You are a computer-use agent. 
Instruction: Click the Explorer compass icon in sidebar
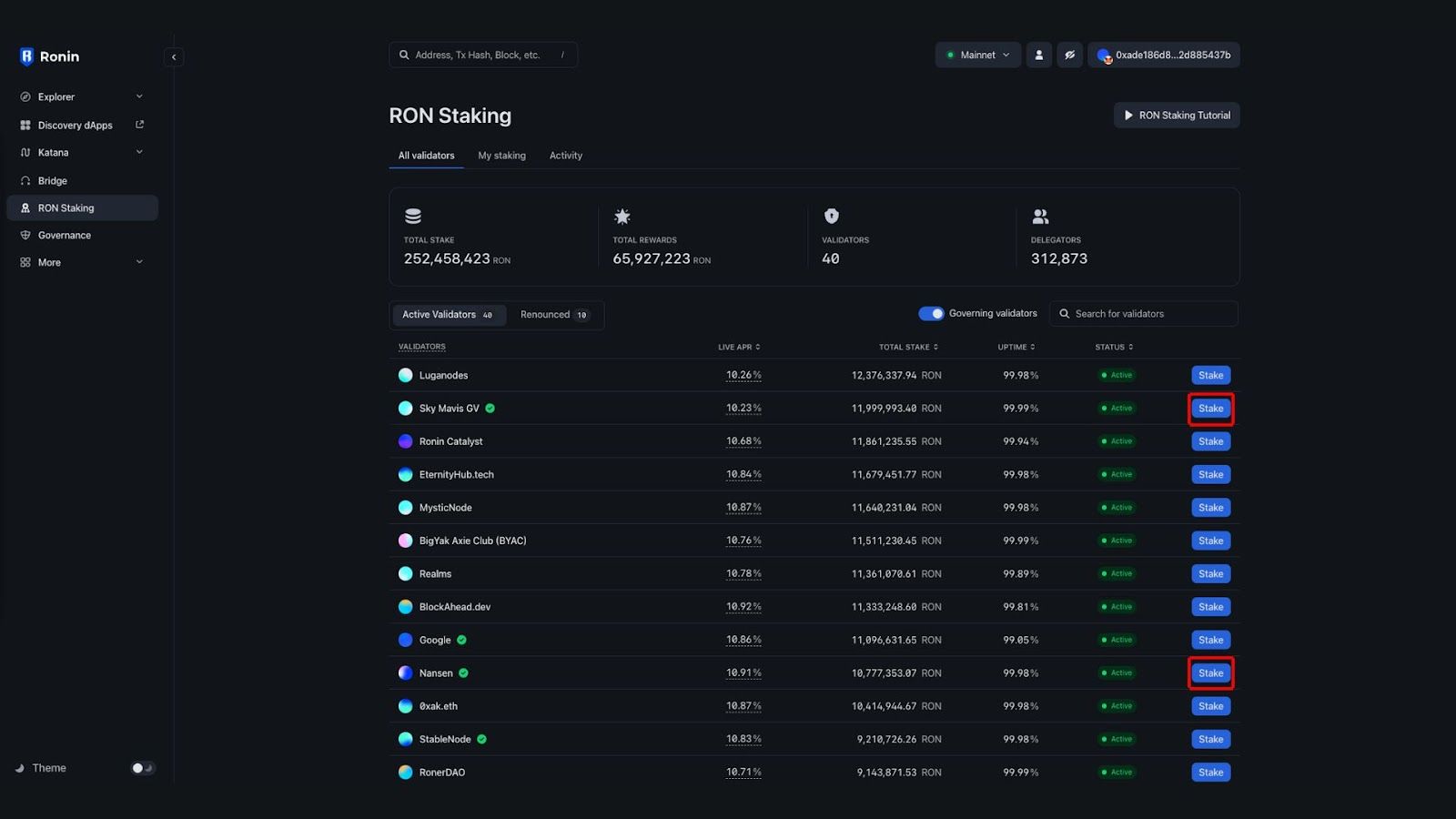point(25,96)
